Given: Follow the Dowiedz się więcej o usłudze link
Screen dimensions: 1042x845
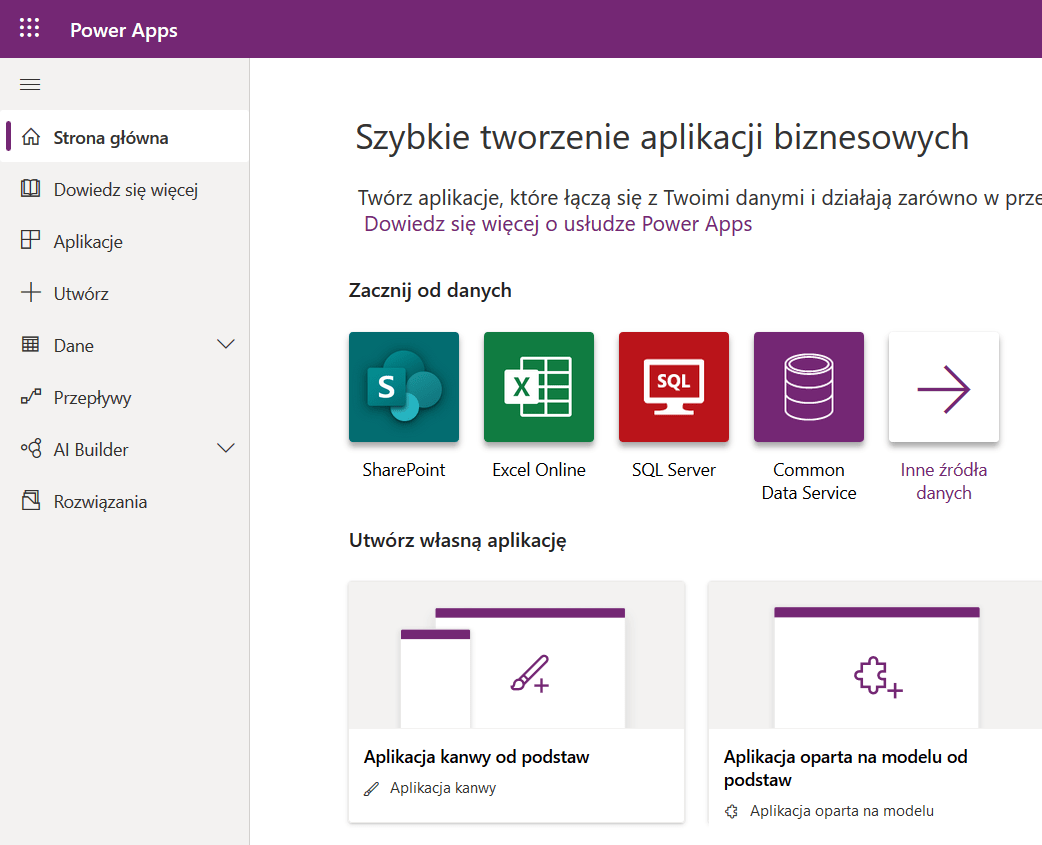Looking at the screenshot, I should click(558, 224).
